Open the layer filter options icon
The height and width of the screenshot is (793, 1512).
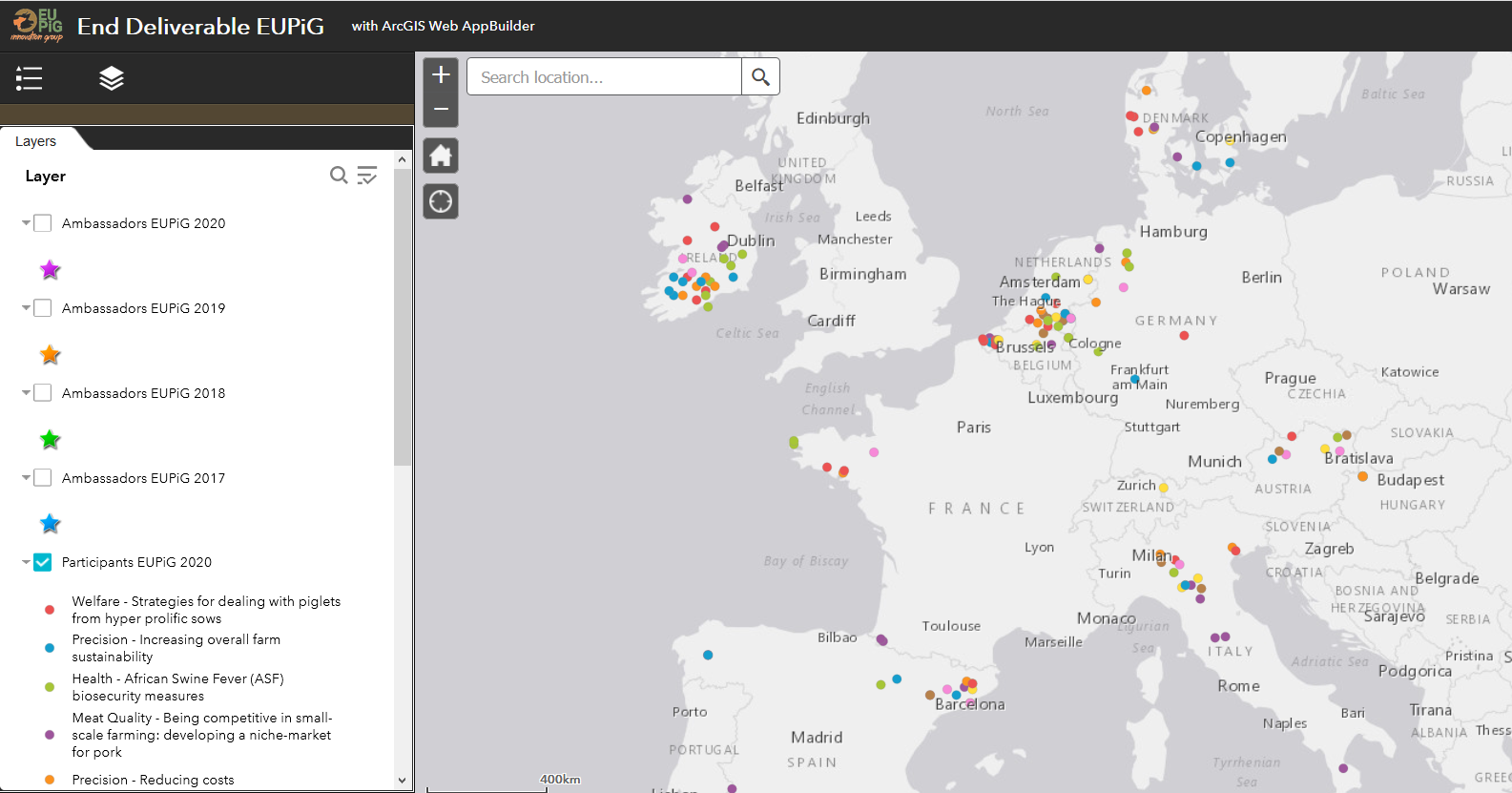367,176
